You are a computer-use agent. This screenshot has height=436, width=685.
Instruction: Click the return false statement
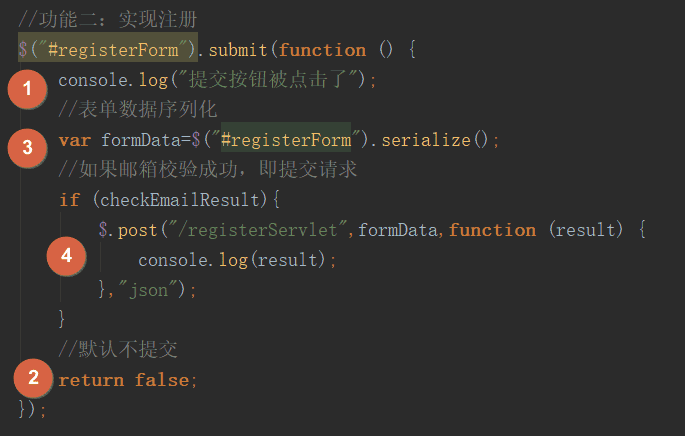(x=128, y=380)
